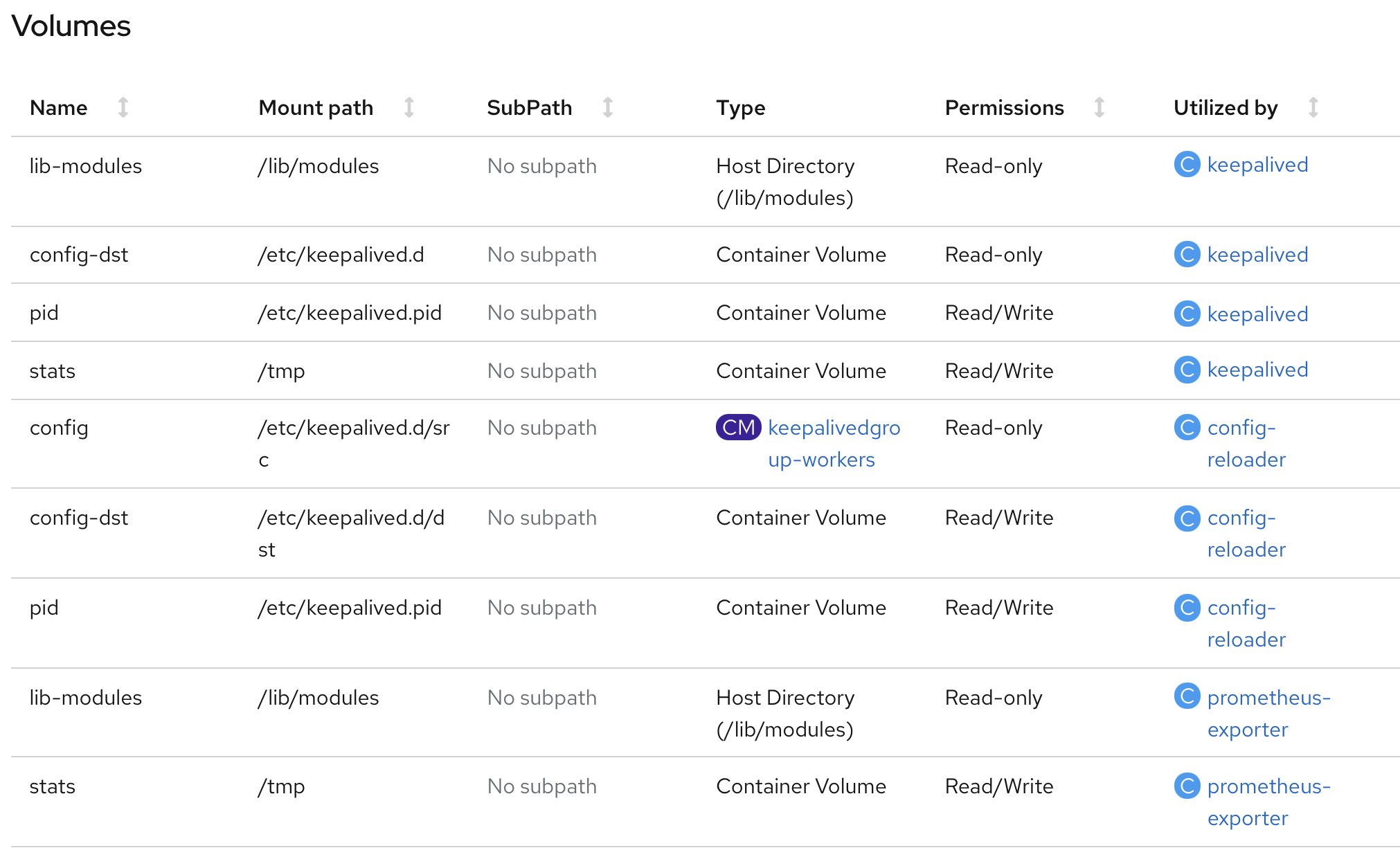Open config-reloader link for /etc/keepalived.d/dst mount

pyautogui.click(x=1241, y=518)
